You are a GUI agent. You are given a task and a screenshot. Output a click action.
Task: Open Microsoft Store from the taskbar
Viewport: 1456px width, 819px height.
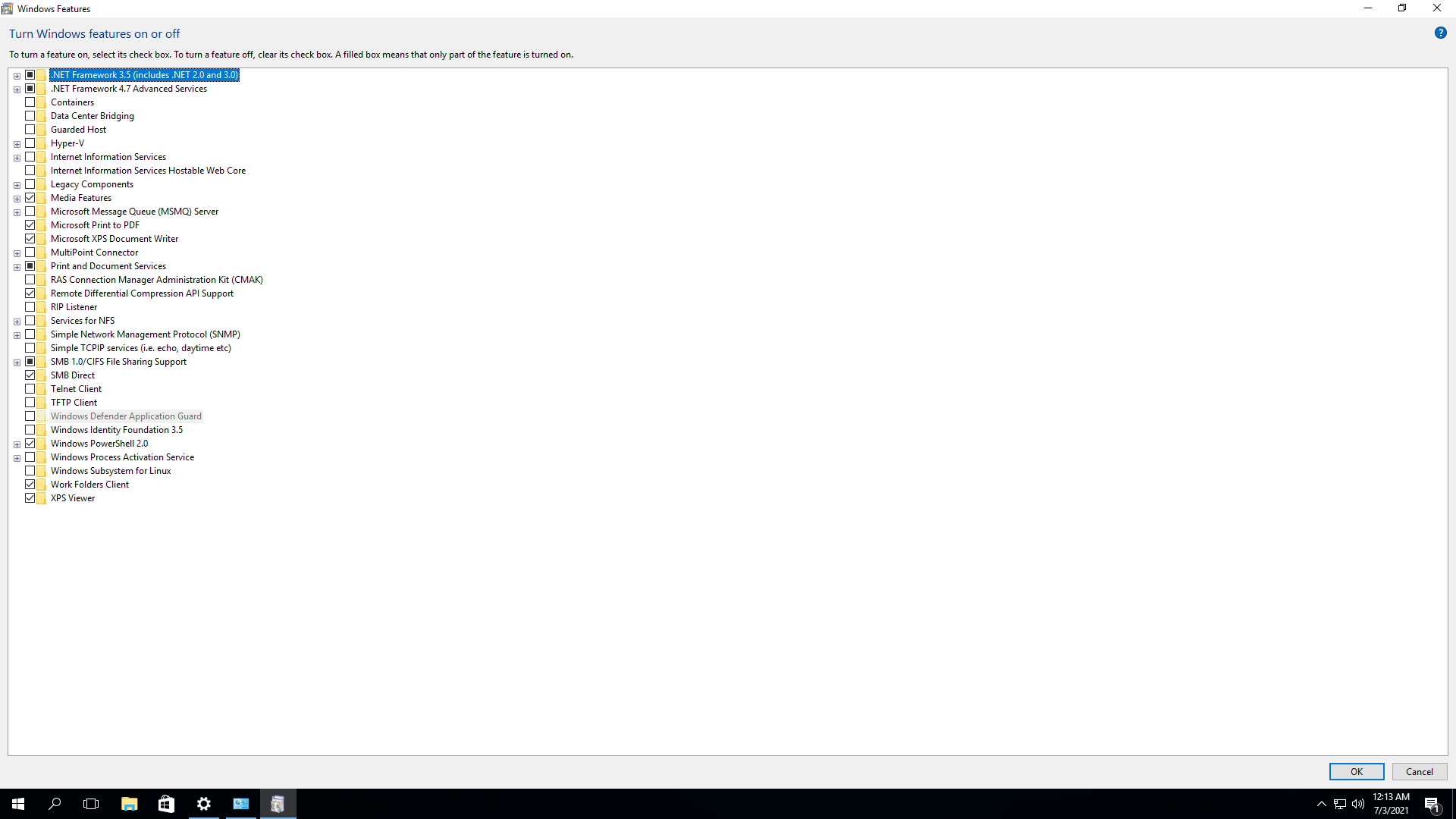[166, 804]
